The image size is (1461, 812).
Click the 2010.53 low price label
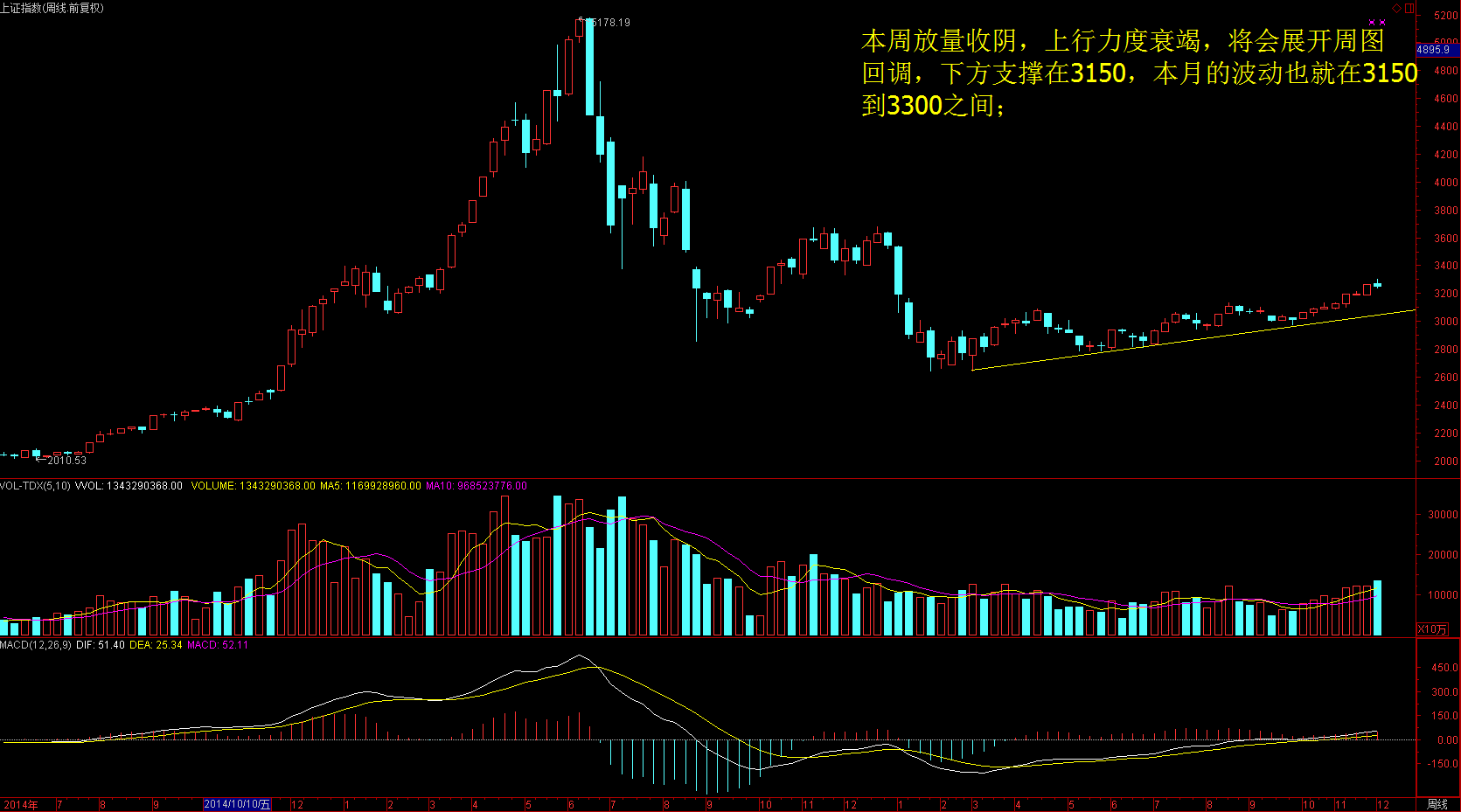point(66,460)
